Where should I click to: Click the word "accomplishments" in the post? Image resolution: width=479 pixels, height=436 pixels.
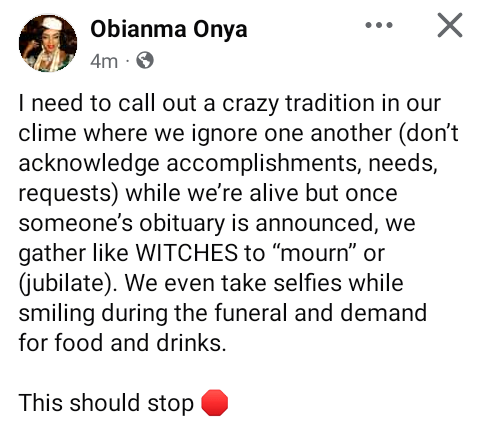pos(263,164)
